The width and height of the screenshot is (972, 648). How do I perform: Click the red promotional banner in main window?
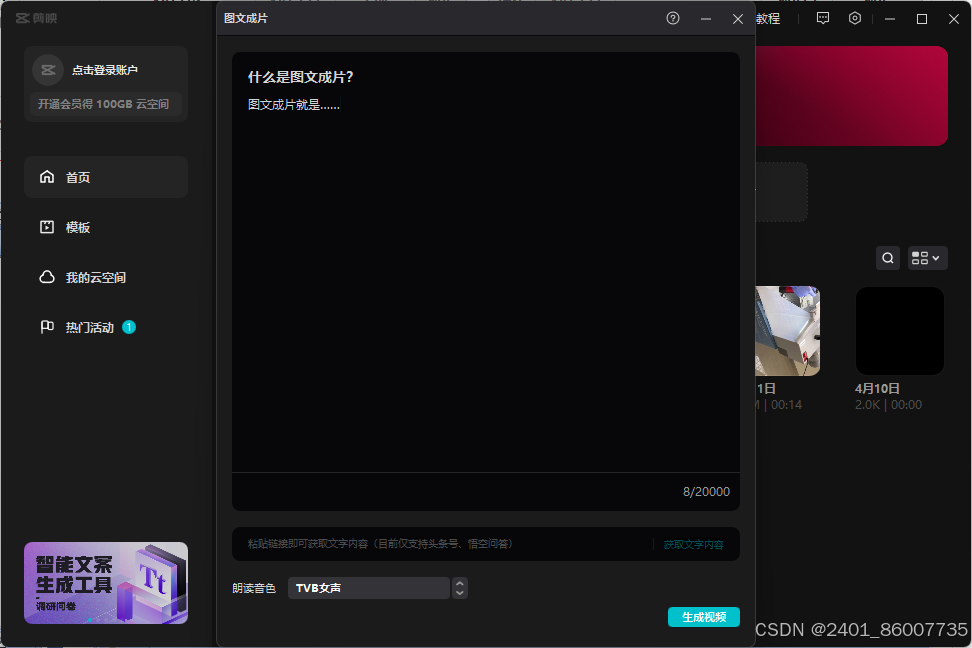852,96
